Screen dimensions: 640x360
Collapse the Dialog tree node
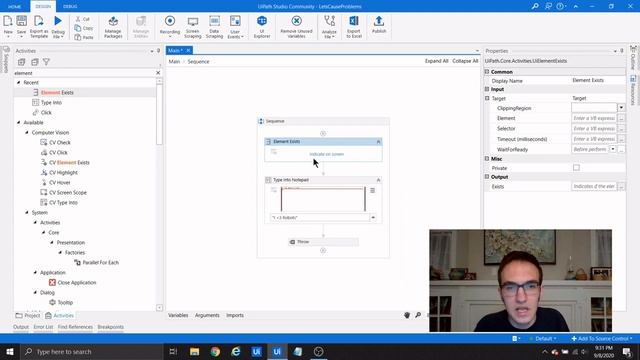35,293
